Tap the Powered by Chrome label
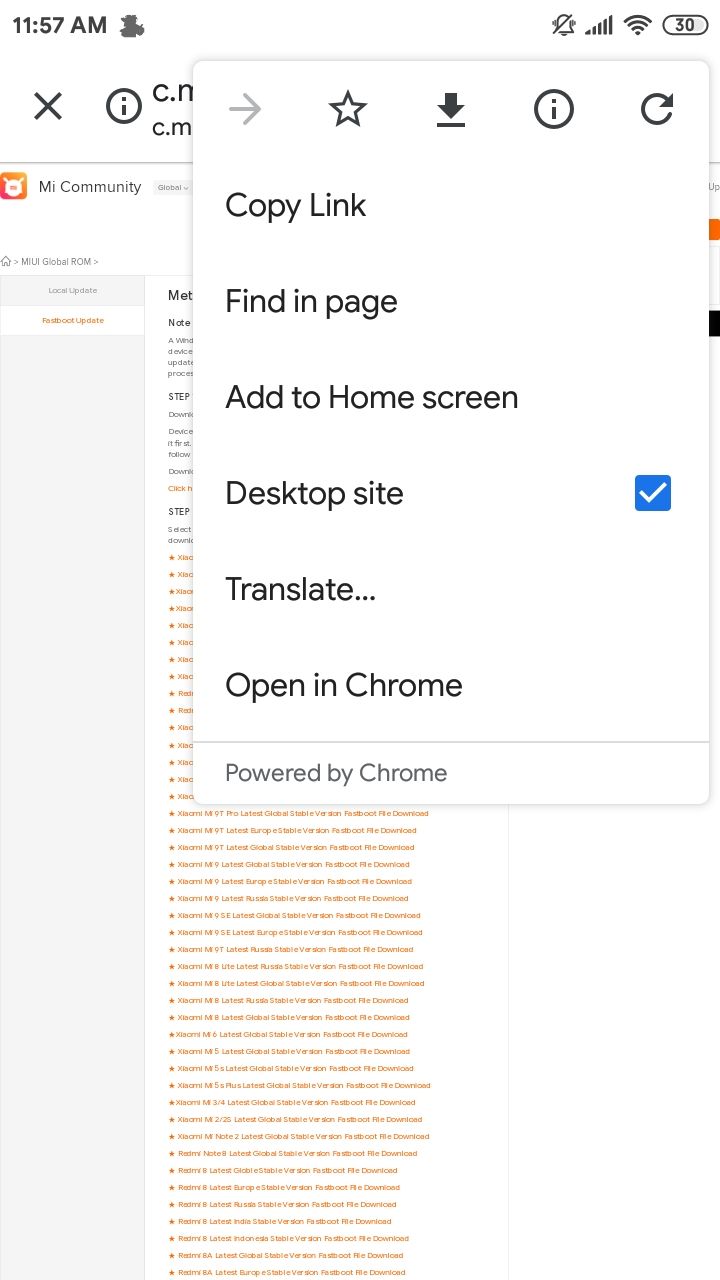Image resolution: width=720 pixels, height=1280 pixels. pyautogui.click(x=336, y=773)
